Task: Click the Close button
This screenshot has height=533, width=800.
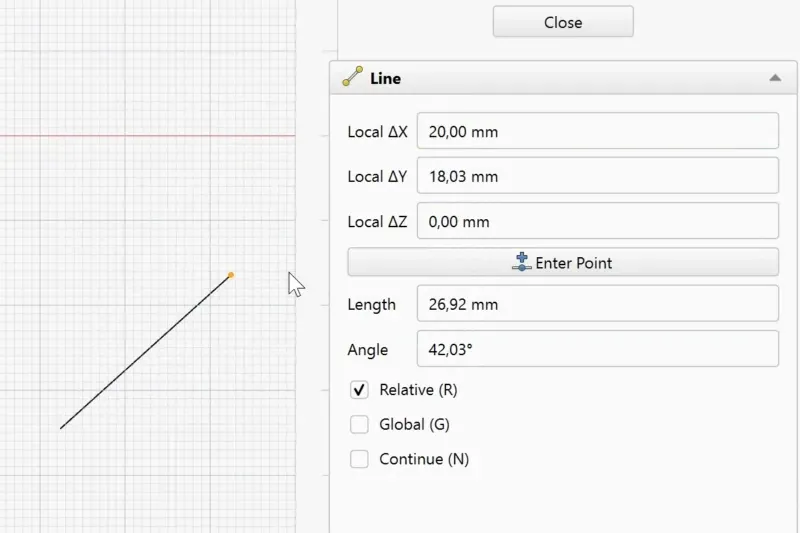Action: pyautogui.click(x=563, y=22)
